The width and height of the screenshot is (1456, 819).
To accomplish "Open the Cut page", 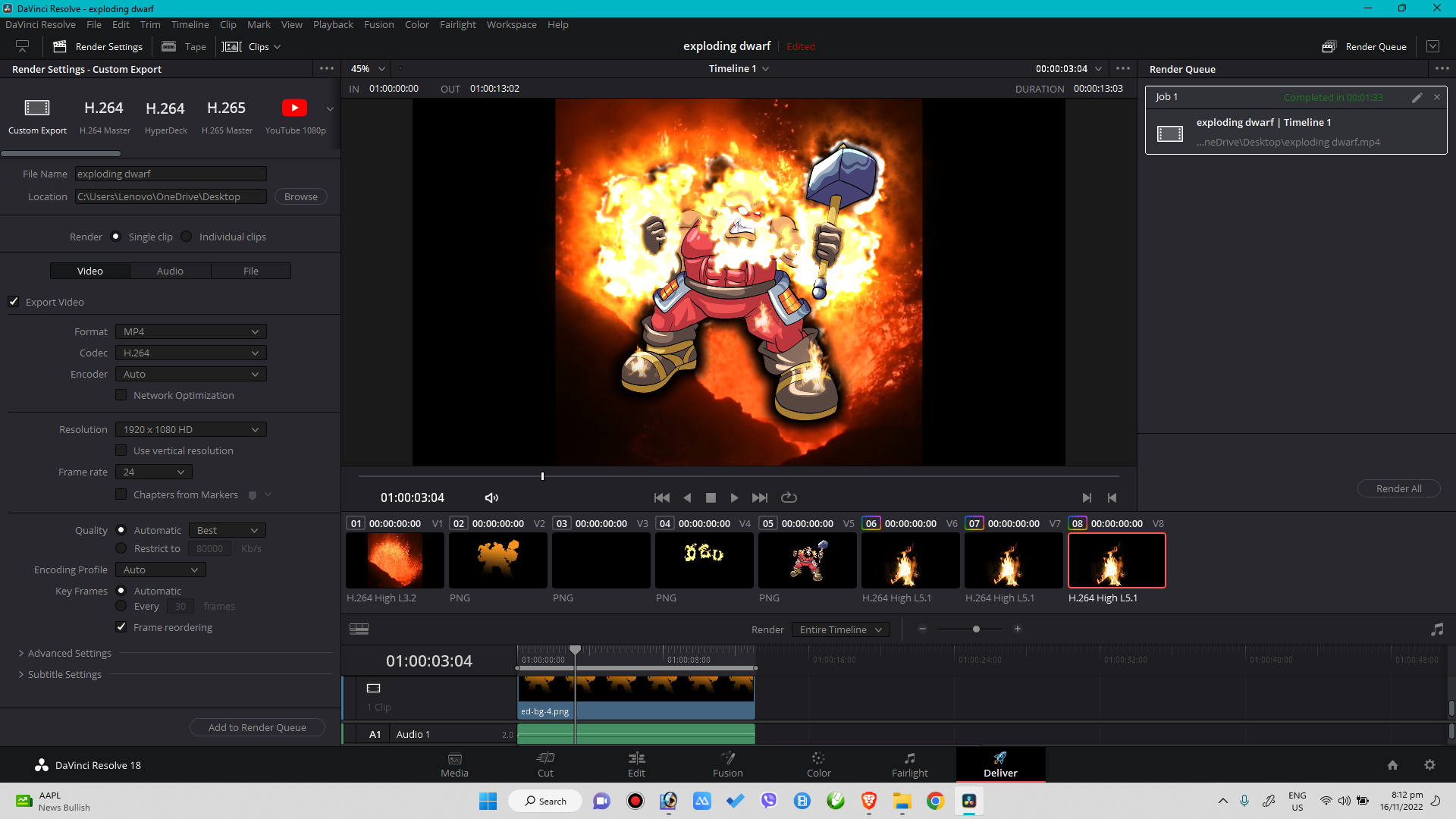I will click(x=545, y=764).
